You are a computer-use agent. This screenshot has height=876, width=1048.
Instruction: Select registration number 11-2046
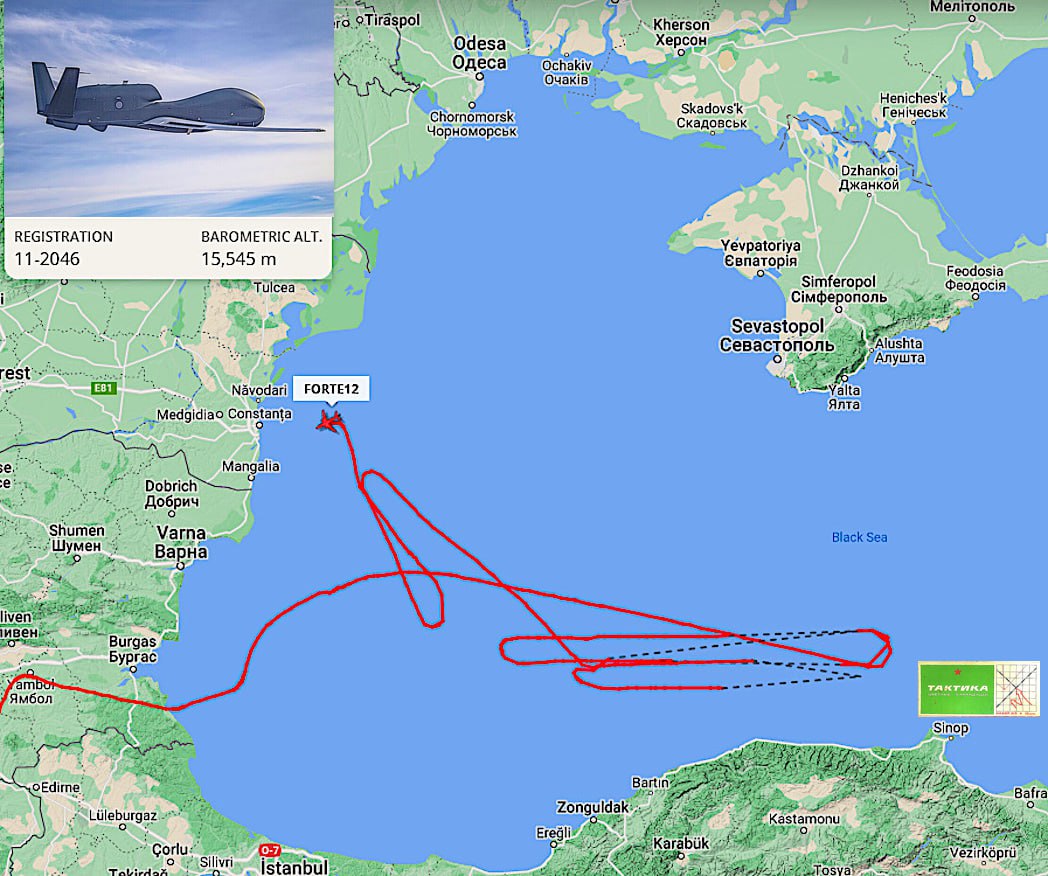click(47, 259)
